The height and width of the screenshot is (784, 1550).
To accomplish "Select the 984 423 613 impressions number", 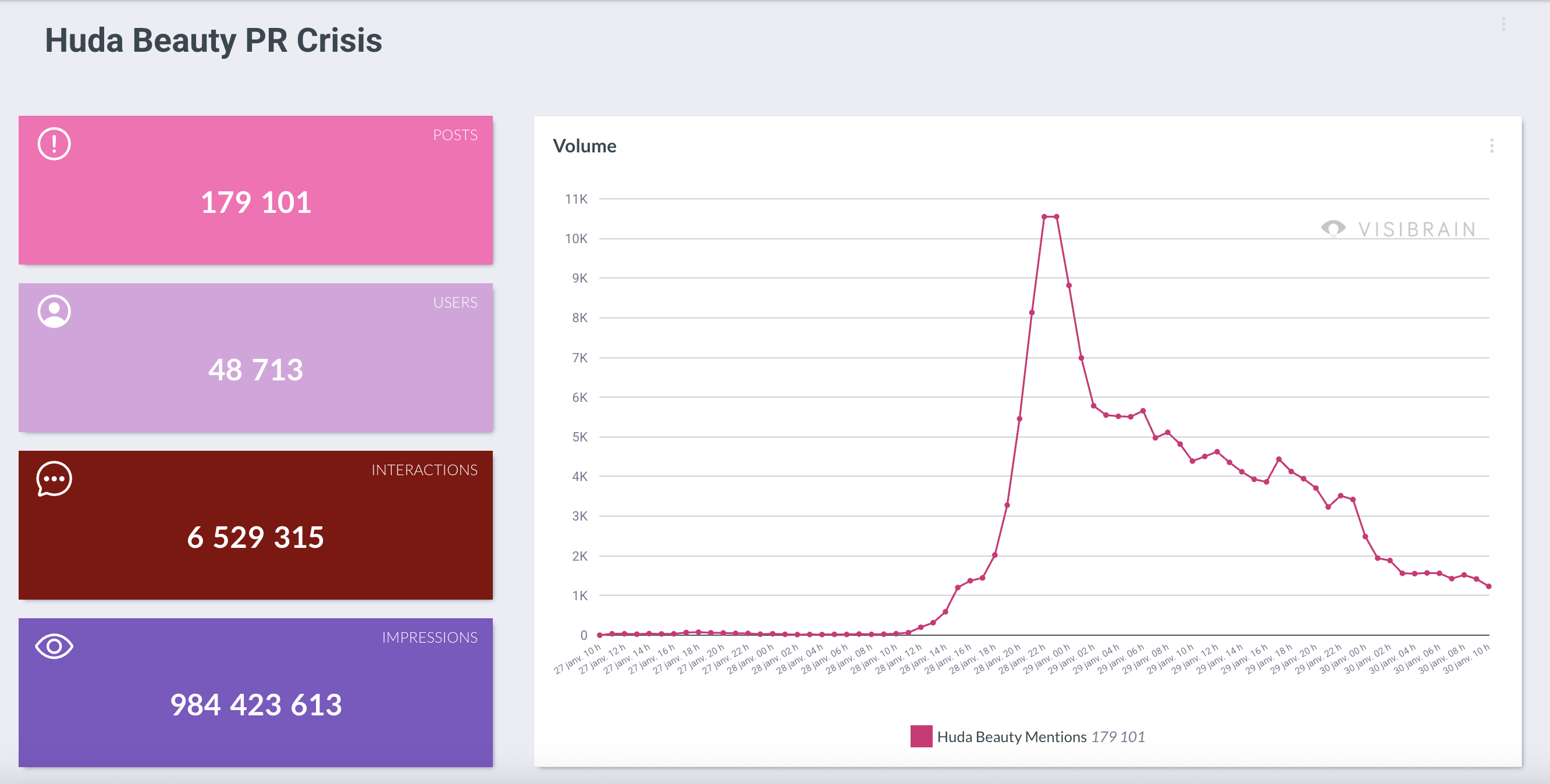I will (x=256, y=704).
